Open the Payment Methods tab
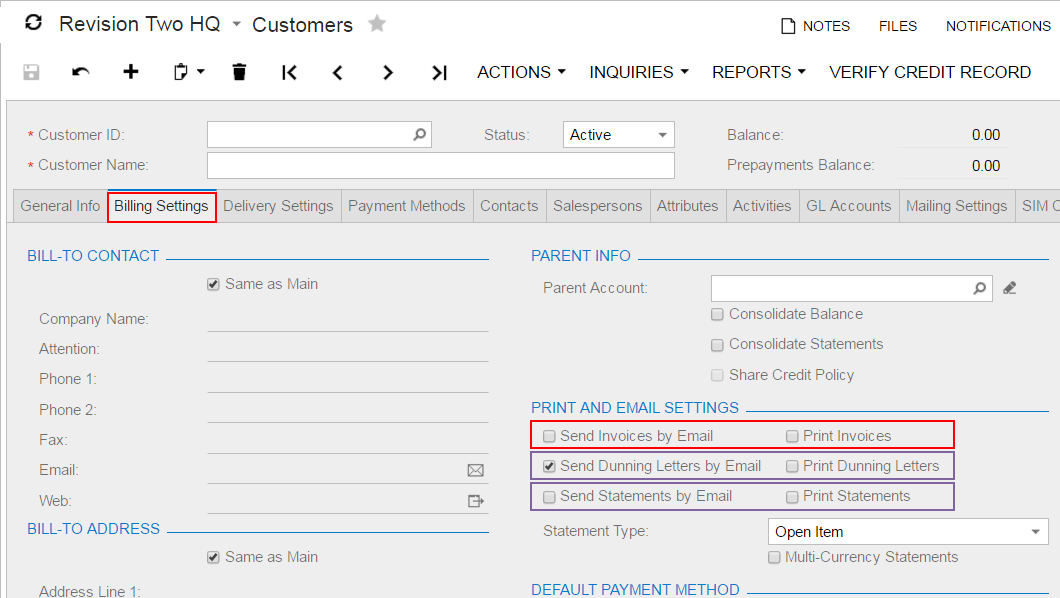Screen dimensions: 1060x598 [406, 206]
